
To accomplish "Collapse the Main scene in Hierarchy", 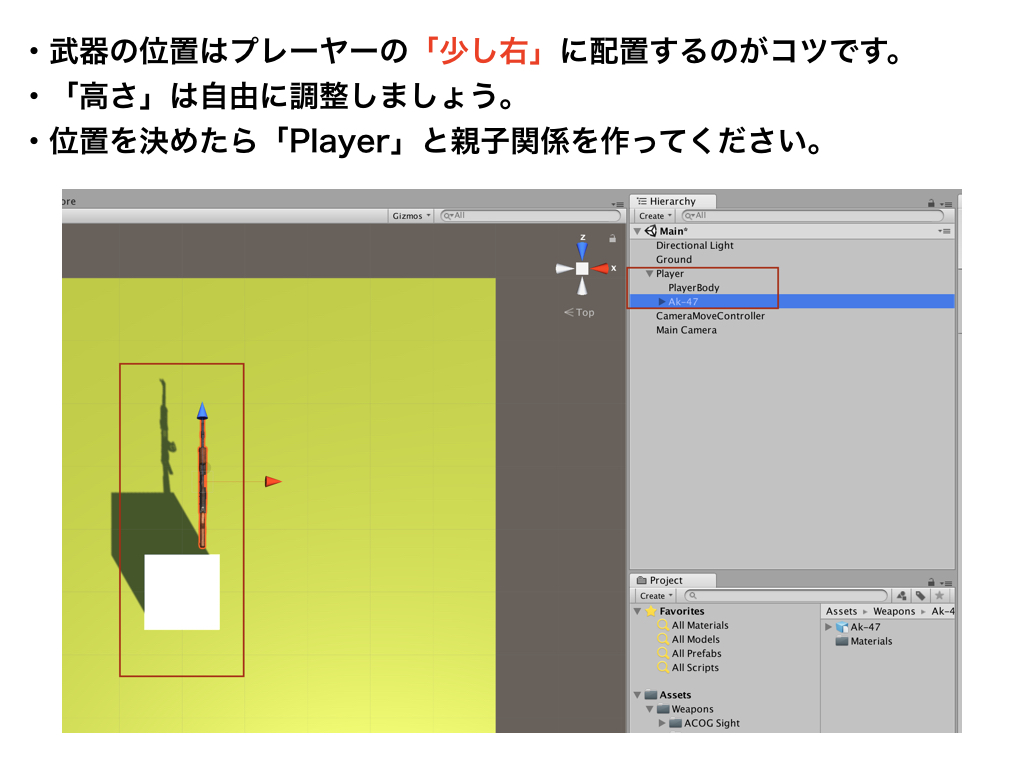I will pyautogui.click(x=637, y=231).
